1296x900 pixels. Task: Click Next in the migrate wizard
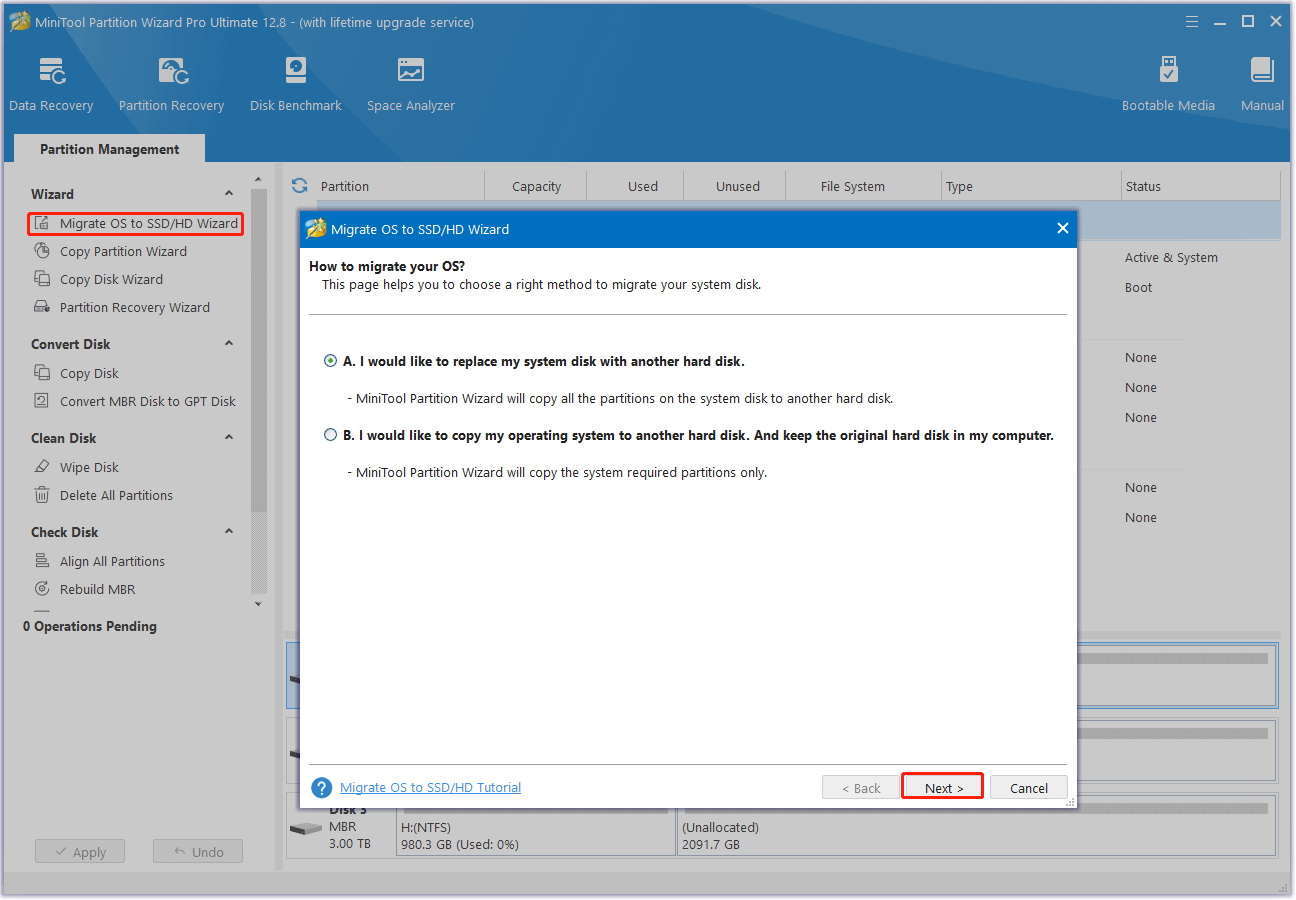click(943, 787)
